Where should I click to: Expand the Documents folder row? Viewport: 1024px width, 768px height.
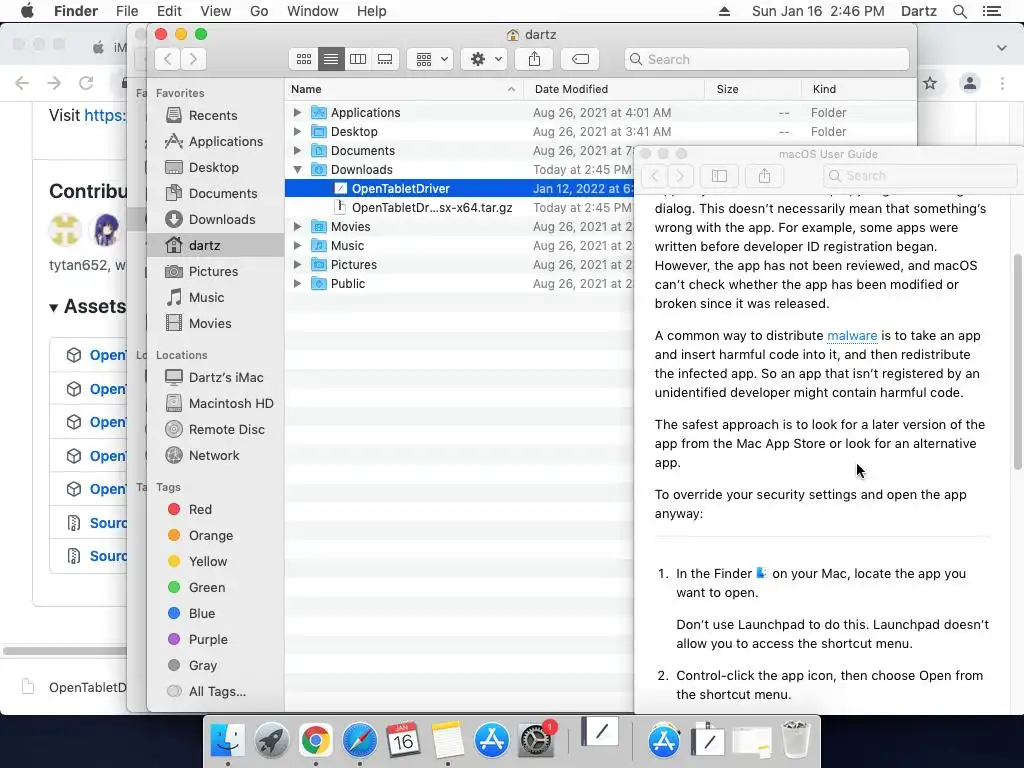(x=297, y=151)
